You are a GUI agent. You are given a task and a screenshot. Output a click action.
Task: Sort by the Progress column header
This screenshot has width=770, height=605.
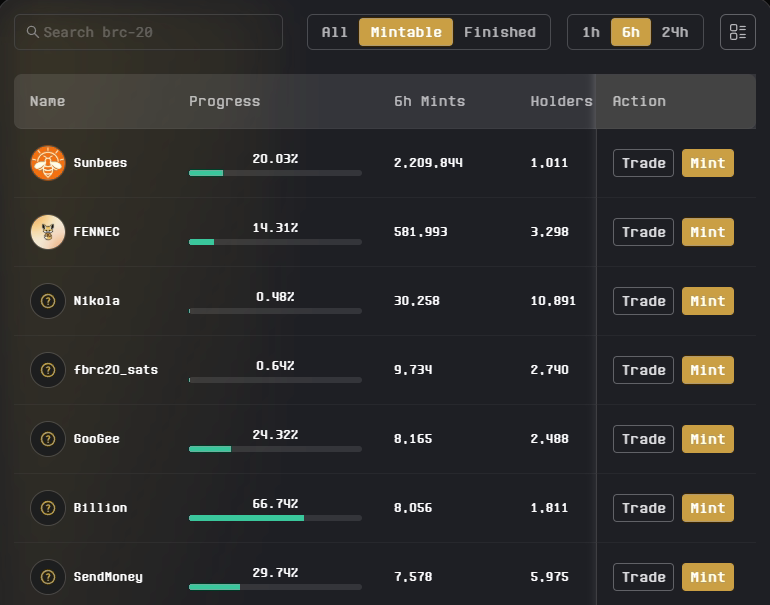point(224,101)
